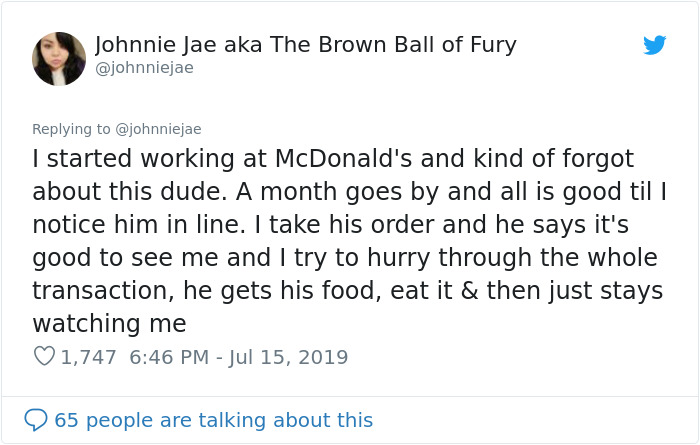
Task: Click the 1,747 likes count
Action: tap(89, 357)
